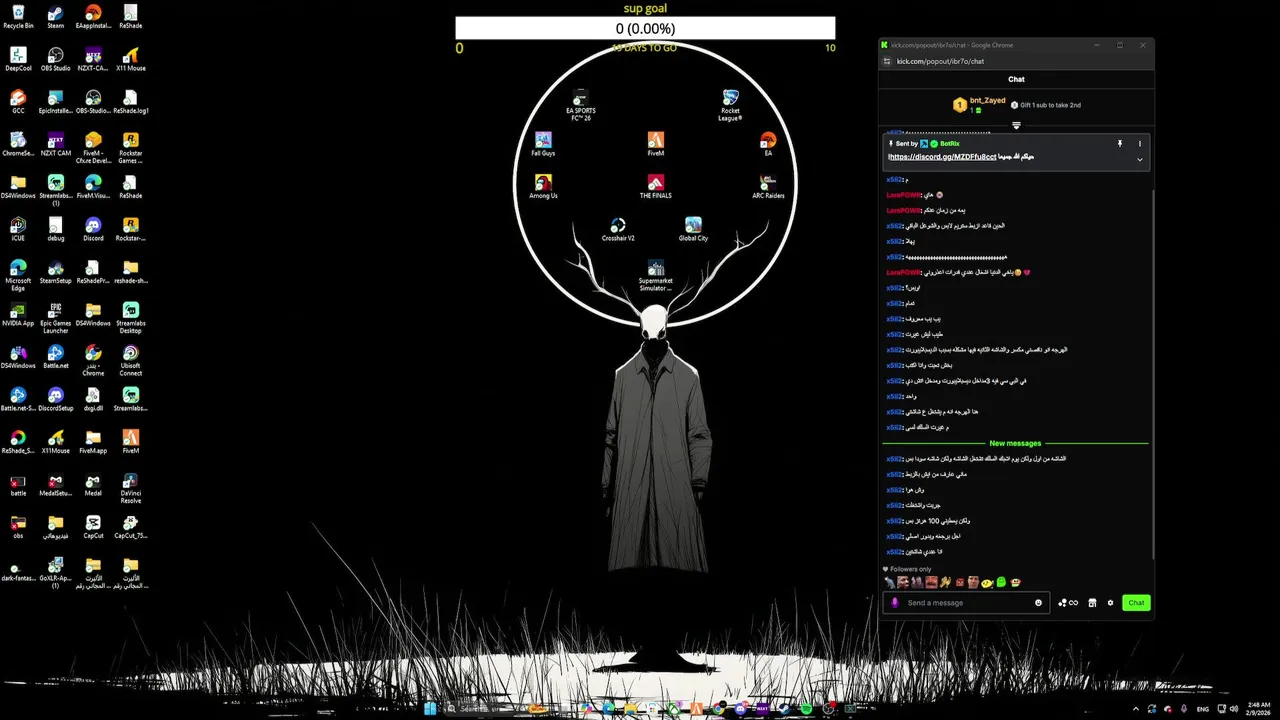Launch Supermarket Simulator shortcut
Viewport: 1280px width, 720px height.
pyautogui.click(x=655, y=275)
